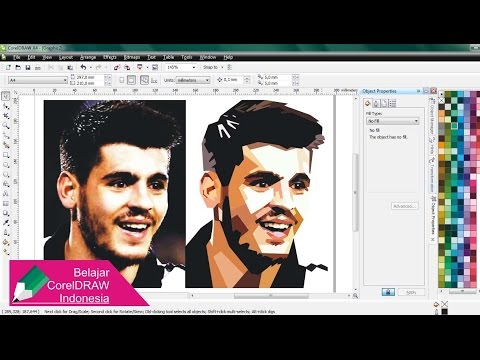Click the nudge offset field
Image resolution: width=480 pixels, height=360 pixels.
tap(233, 80)
